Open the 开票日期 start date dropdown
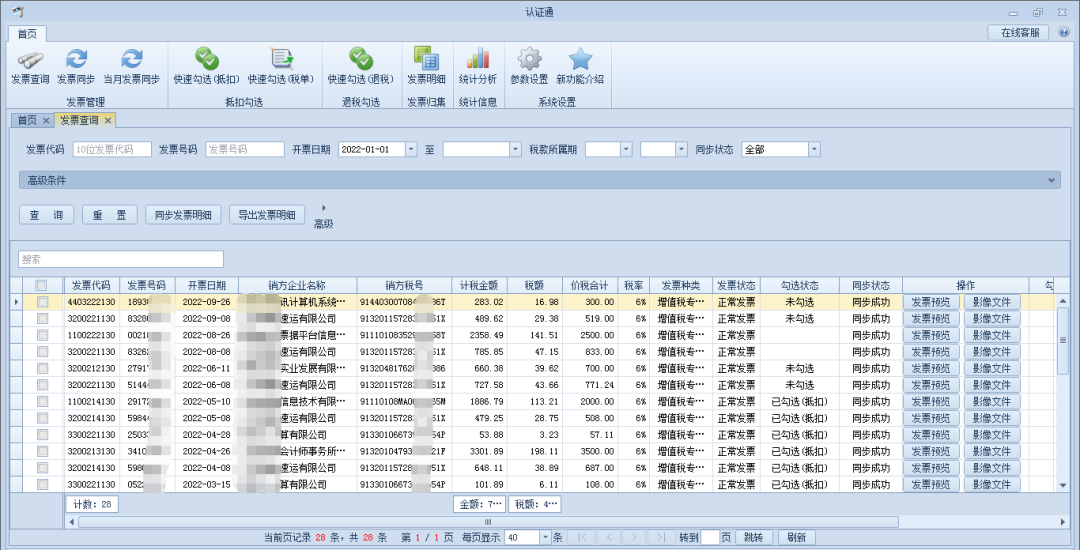The height and width of the screenshot is (550, 1080). [411, 149]
